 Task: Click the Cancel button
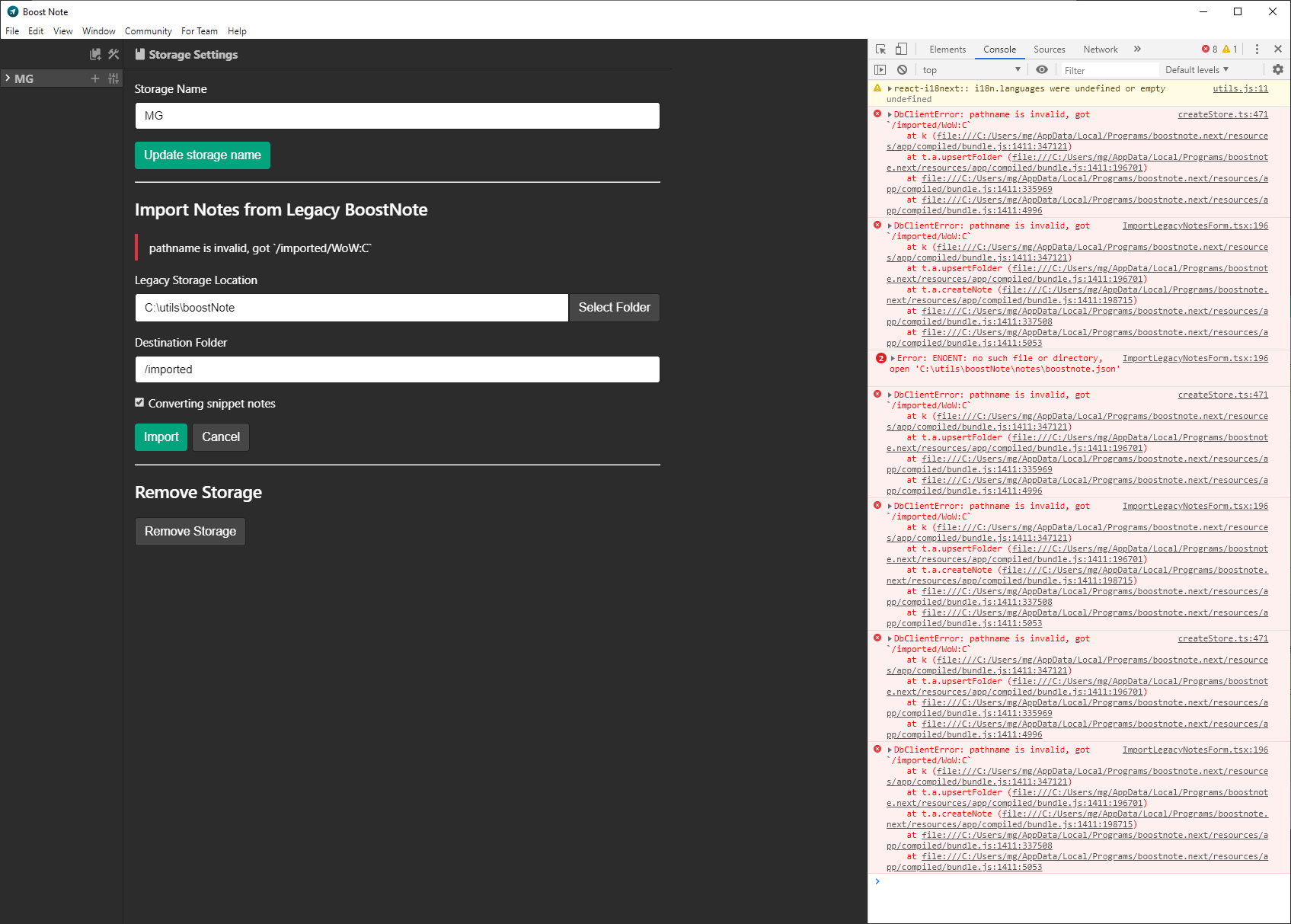221,436
